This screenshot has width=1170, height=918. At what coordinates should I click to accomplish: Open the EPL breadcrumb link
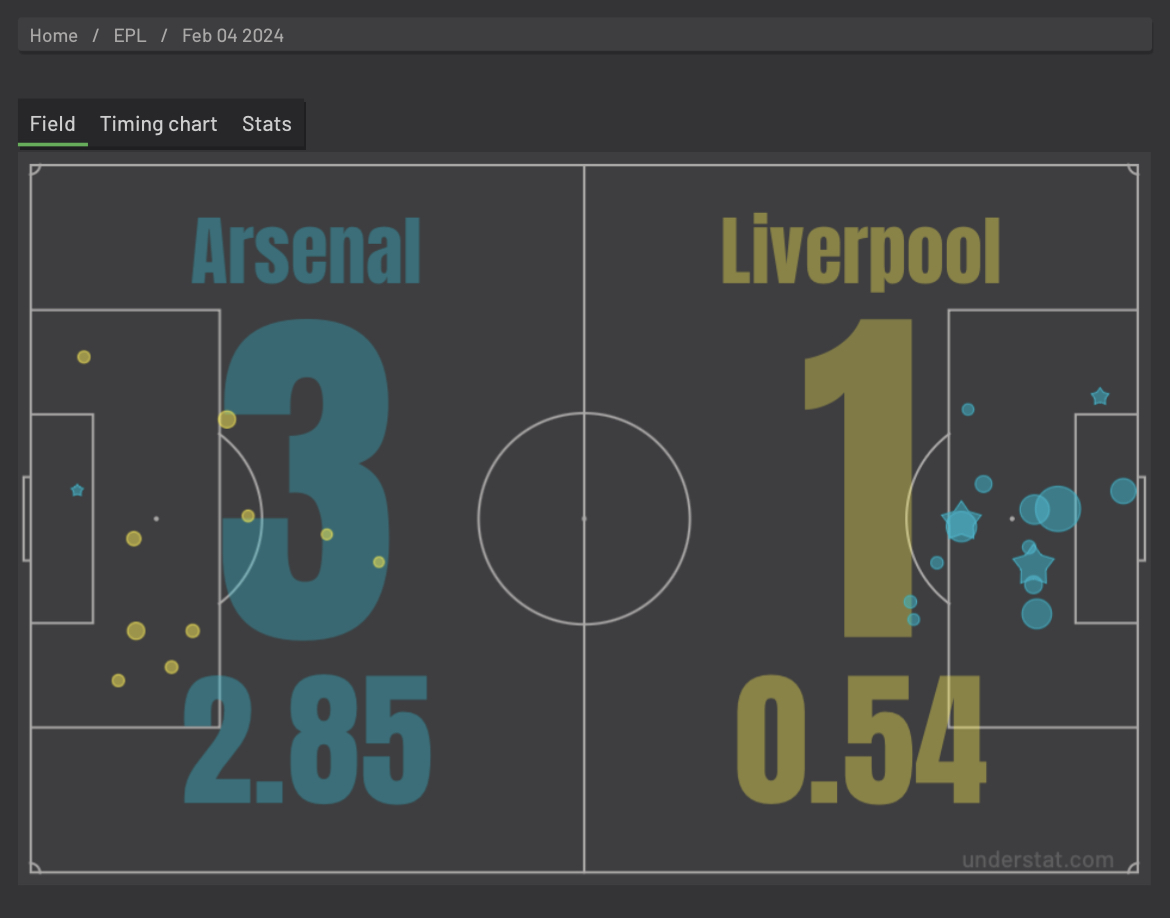point(130,36)
